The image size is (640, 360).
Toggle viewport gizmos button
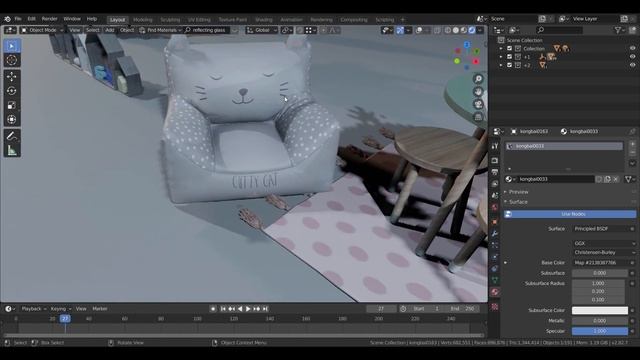tap(400, 30)
